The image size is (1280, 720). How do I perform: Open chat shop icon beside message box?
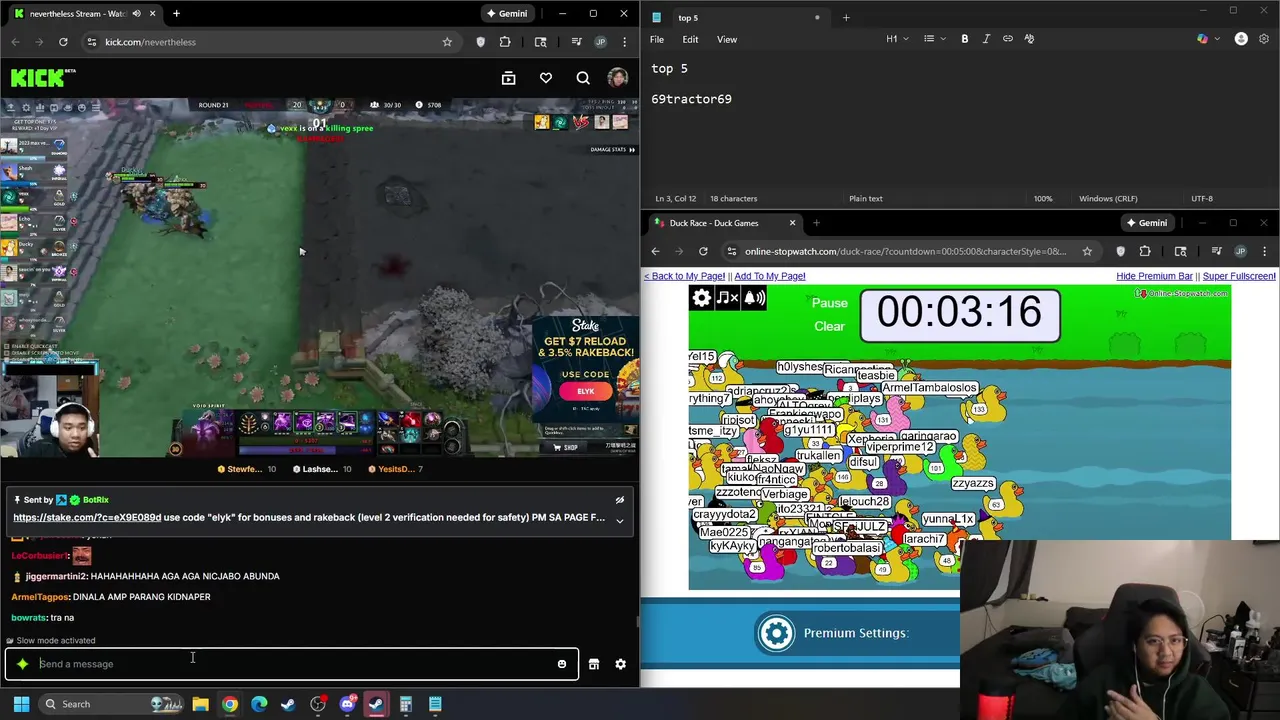(594, 664)
